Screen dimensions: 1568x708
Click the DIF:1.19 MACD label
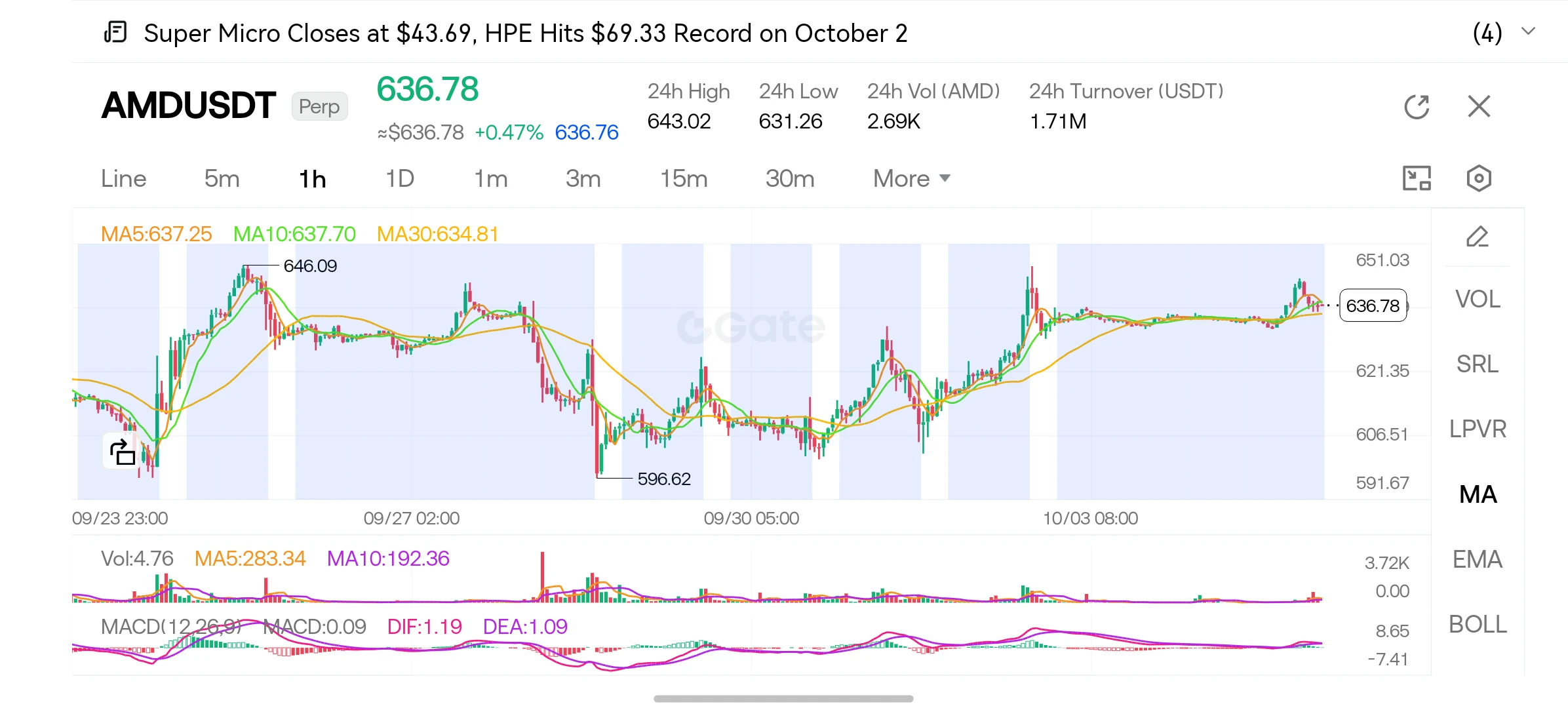[x=425, y=627]
